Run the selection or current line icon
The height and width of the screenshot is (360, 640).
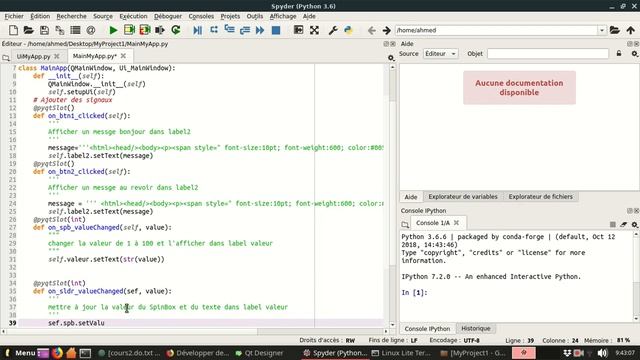tap(160, 30)
